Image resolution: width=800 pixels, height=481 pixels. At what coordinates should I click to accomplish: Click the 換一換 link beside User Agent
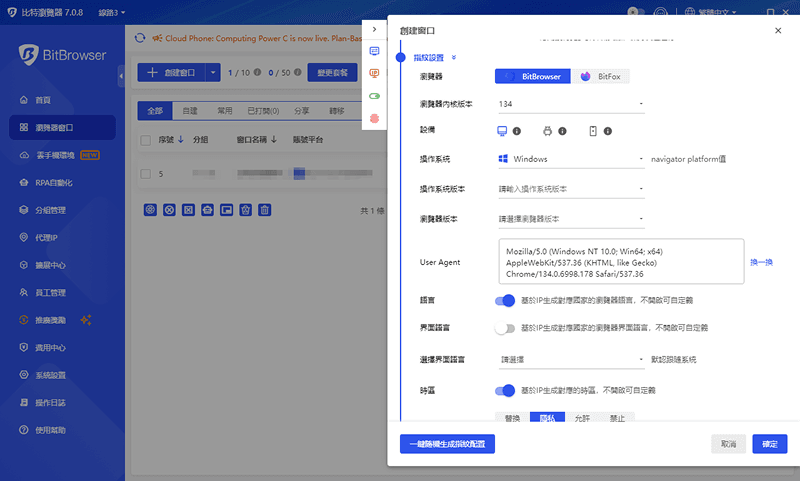(762, 262)
